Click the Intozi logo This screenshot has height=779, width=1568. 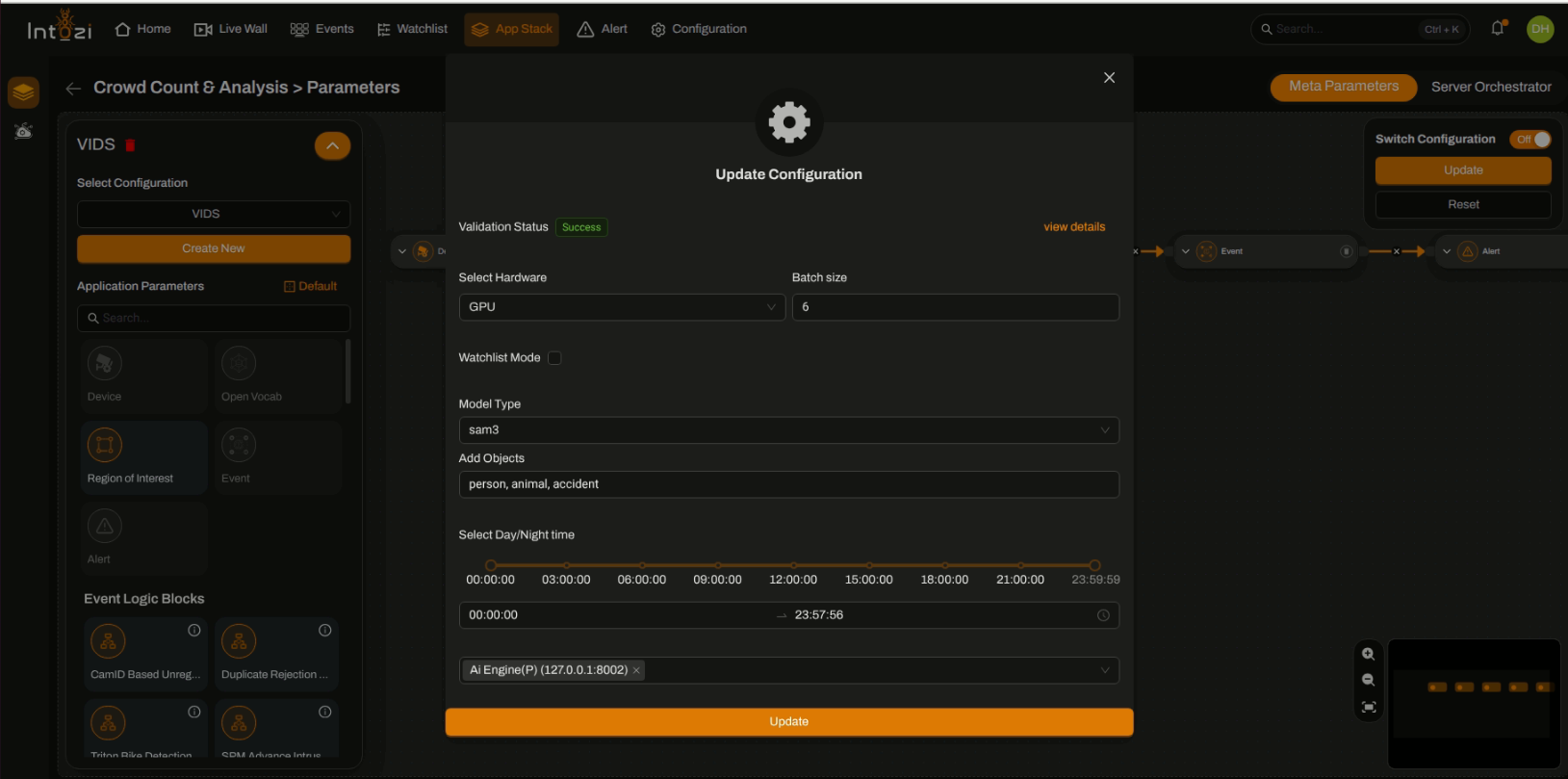click(x=60, y=27)
